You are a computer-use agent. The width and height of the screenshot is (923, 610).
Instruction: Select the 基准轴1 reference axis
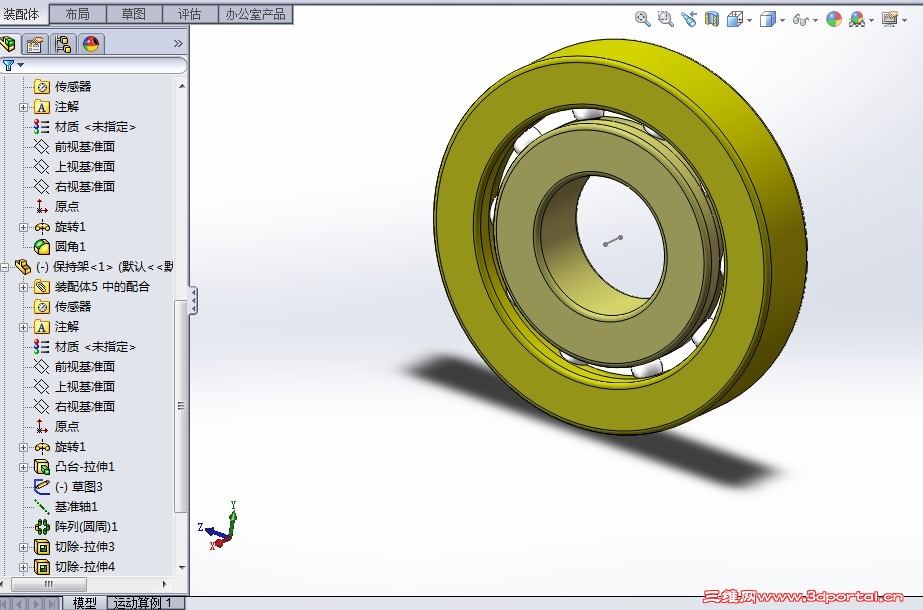[x=76, y=507]
